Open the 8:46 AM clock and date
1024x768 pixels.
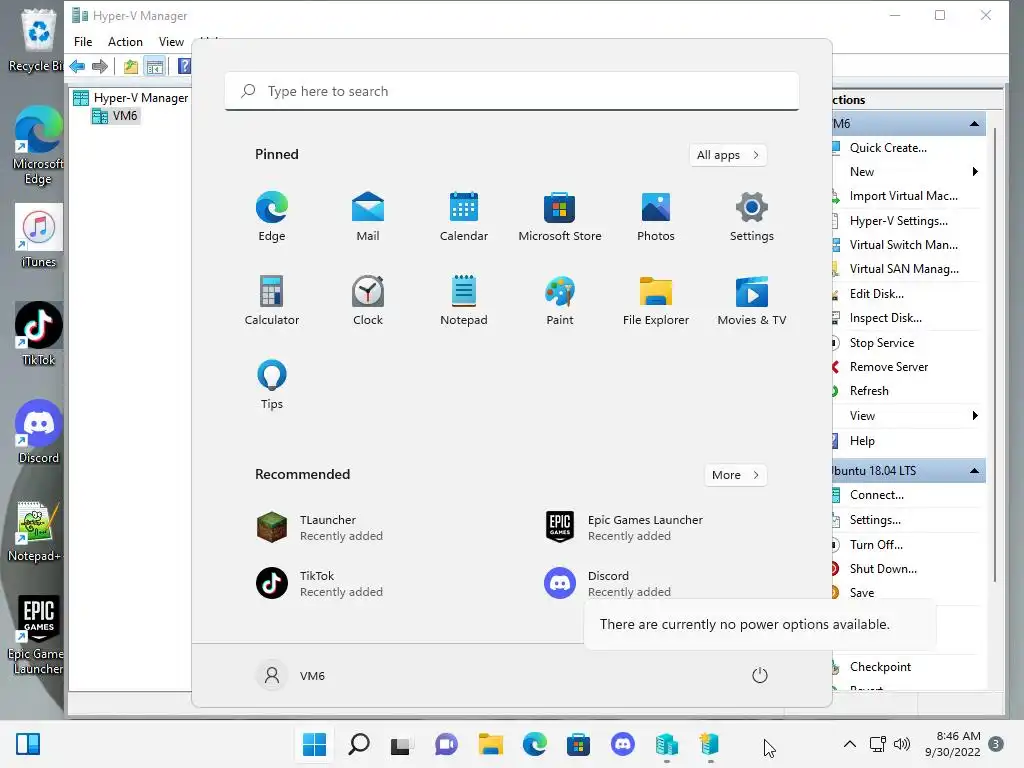click(x=952, y=744)
